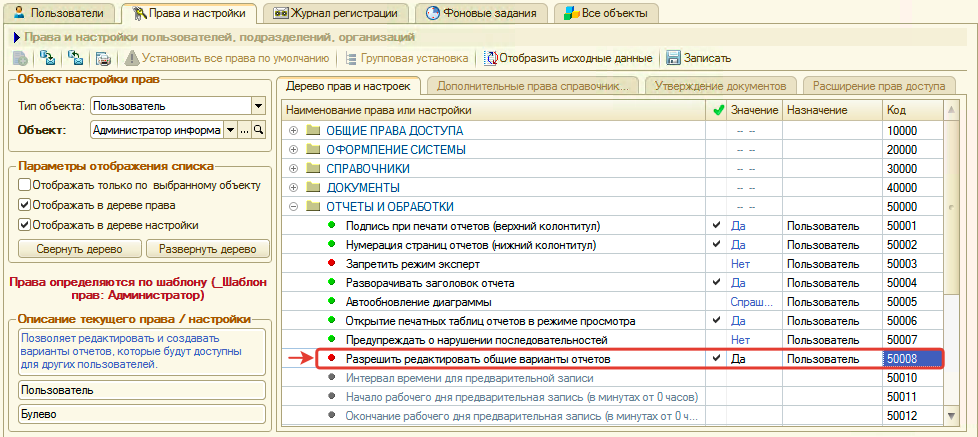Click the magnifier icon next to Объект field
Screen dimensions: 978x437
258,130
